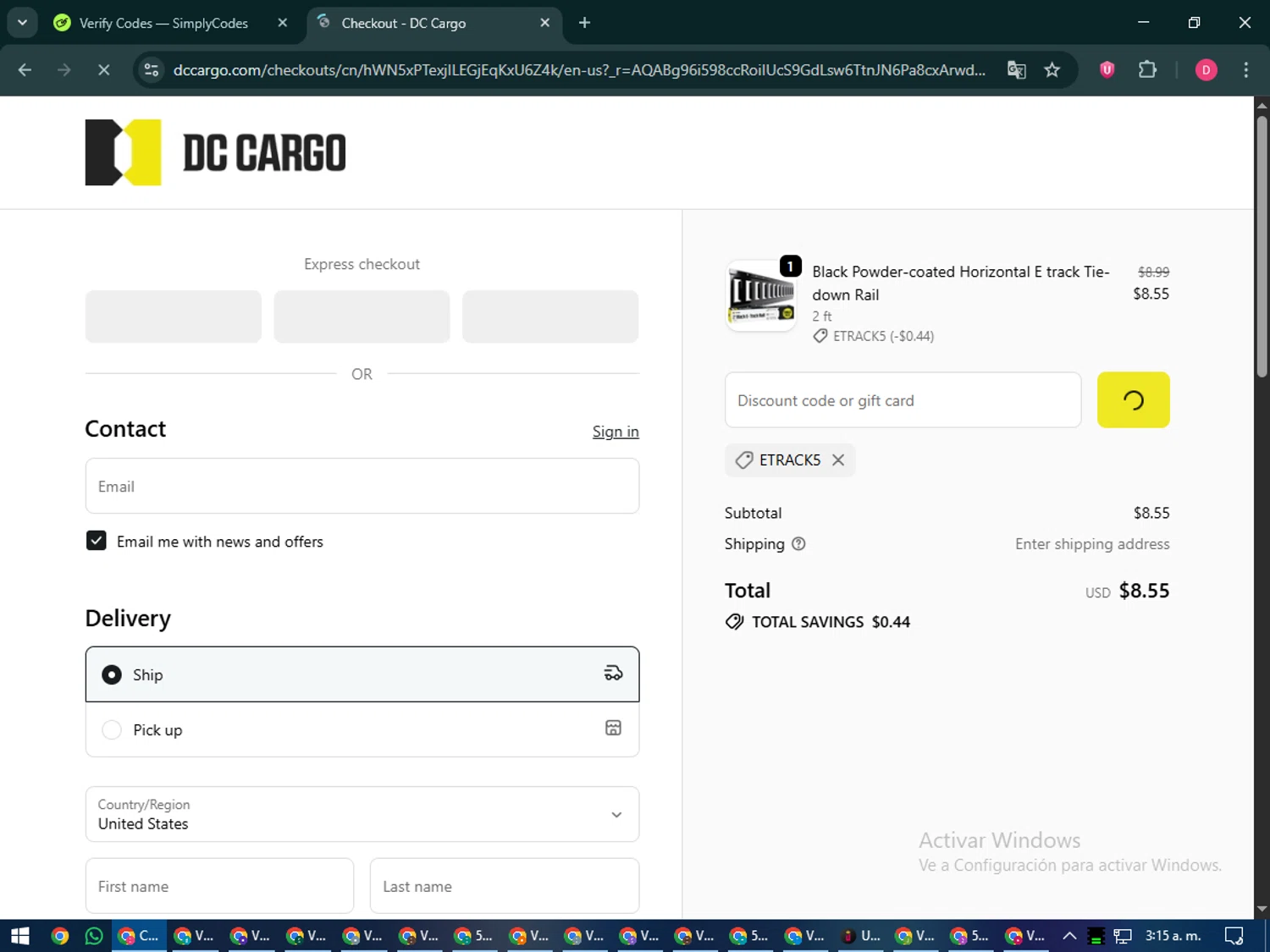The image size is (1270, 952).
Task: Bookmark this page with the star
Action: pos(1052,70)
